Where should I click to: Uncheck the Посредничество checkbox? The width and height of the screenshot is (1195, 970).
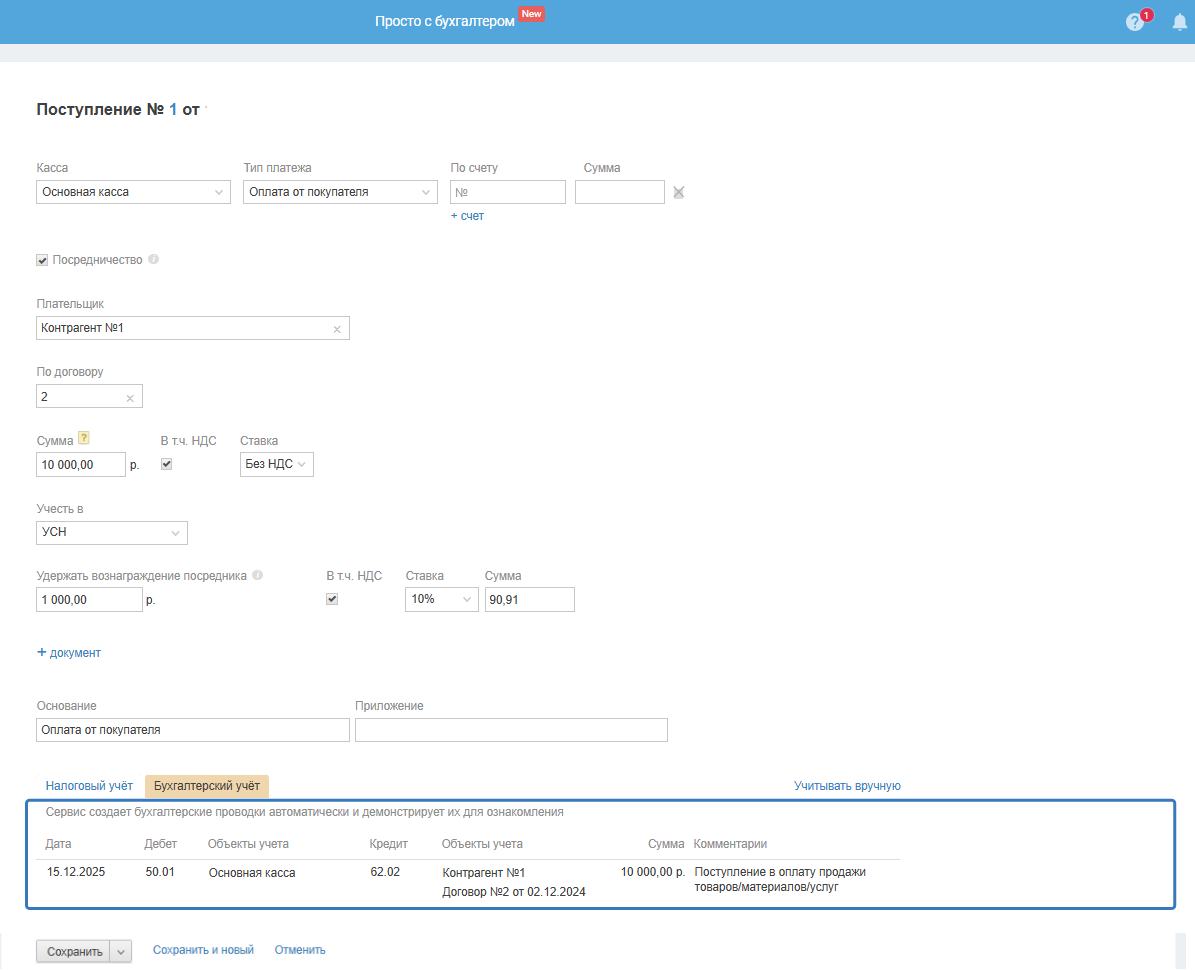42,260
